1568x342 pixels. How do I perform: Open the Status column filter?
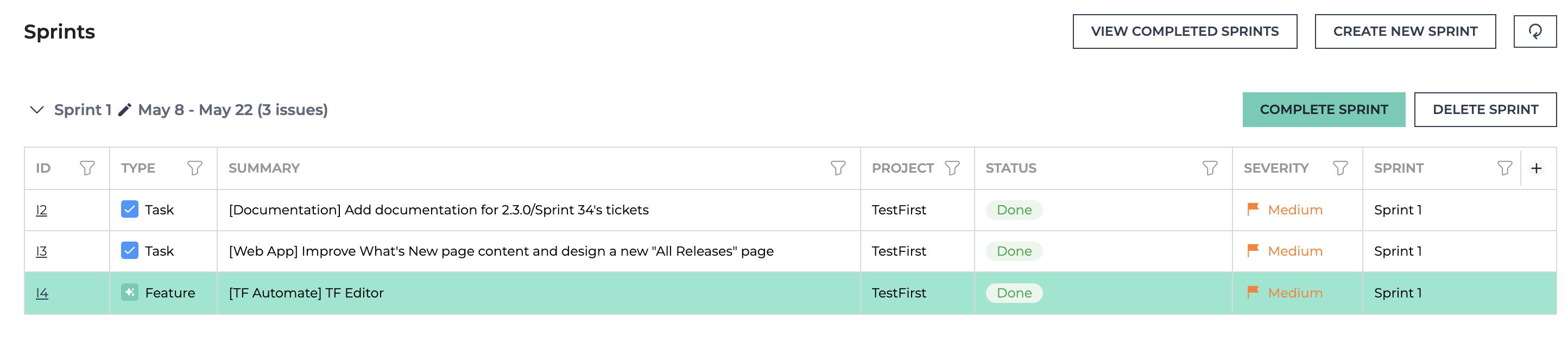coord(1210,168)
